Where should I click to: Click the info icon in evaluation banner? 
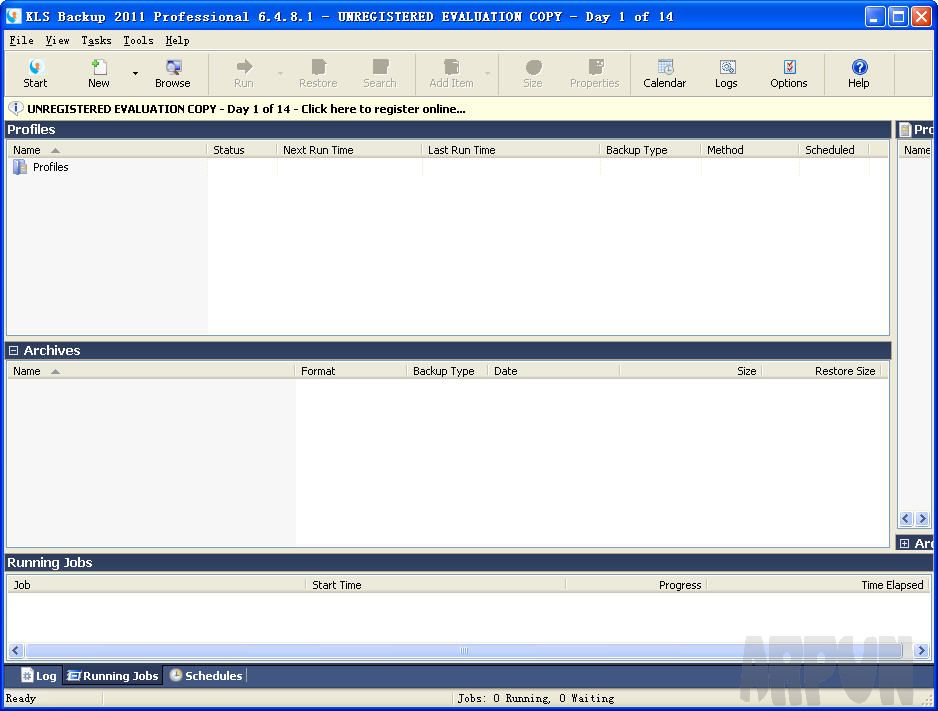pos(16,108)
